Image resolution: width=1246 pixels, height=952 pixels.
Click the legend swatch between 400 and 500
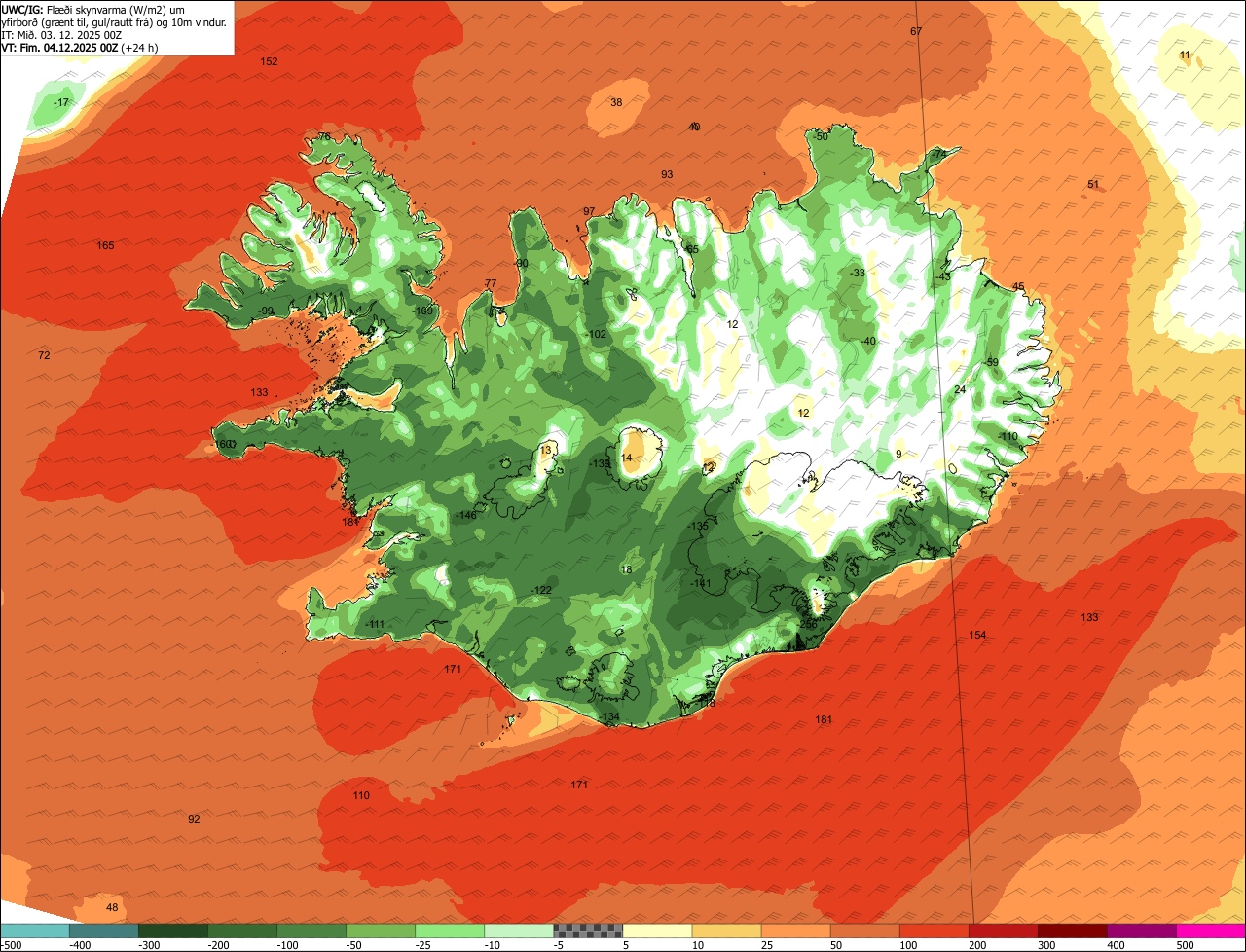[x=1143, y=931]
